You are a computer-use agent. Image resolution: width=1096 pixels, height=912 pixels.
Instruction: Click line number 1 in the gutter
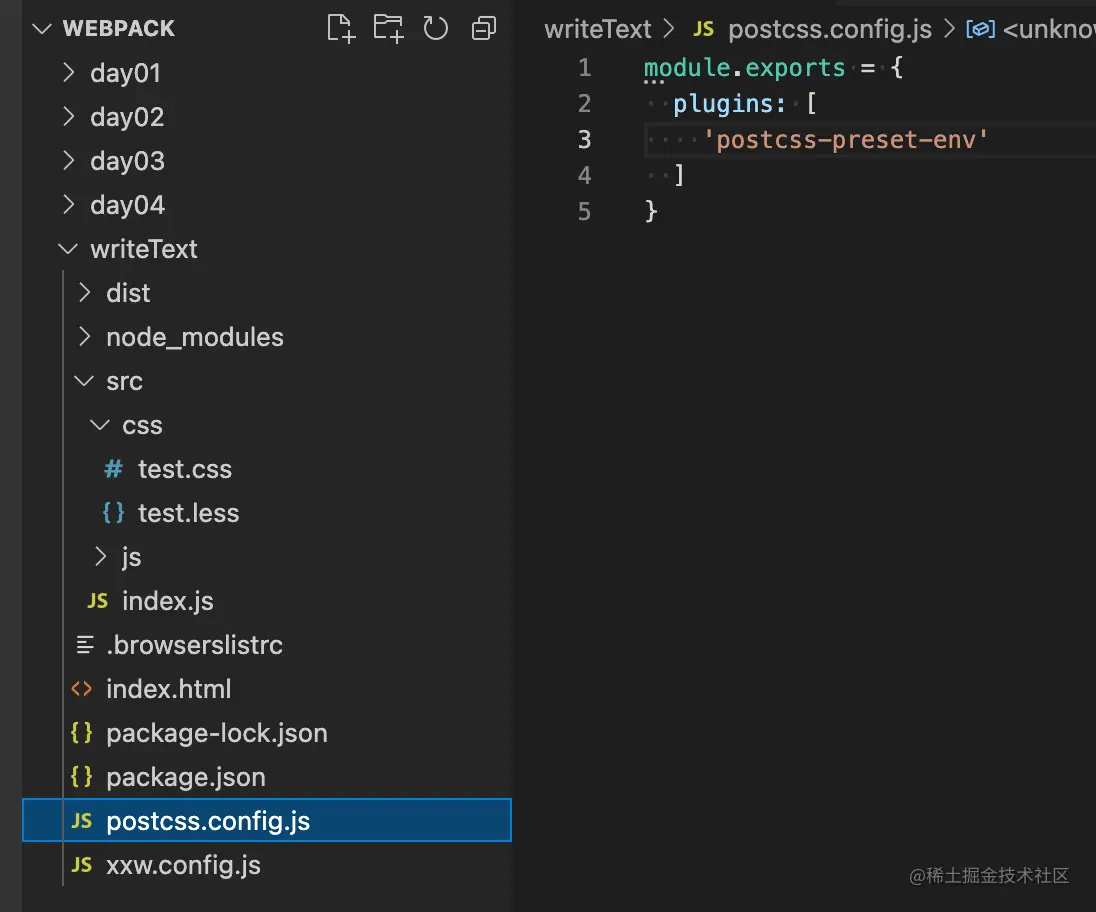pyautogui.click(x=584, y=68)
